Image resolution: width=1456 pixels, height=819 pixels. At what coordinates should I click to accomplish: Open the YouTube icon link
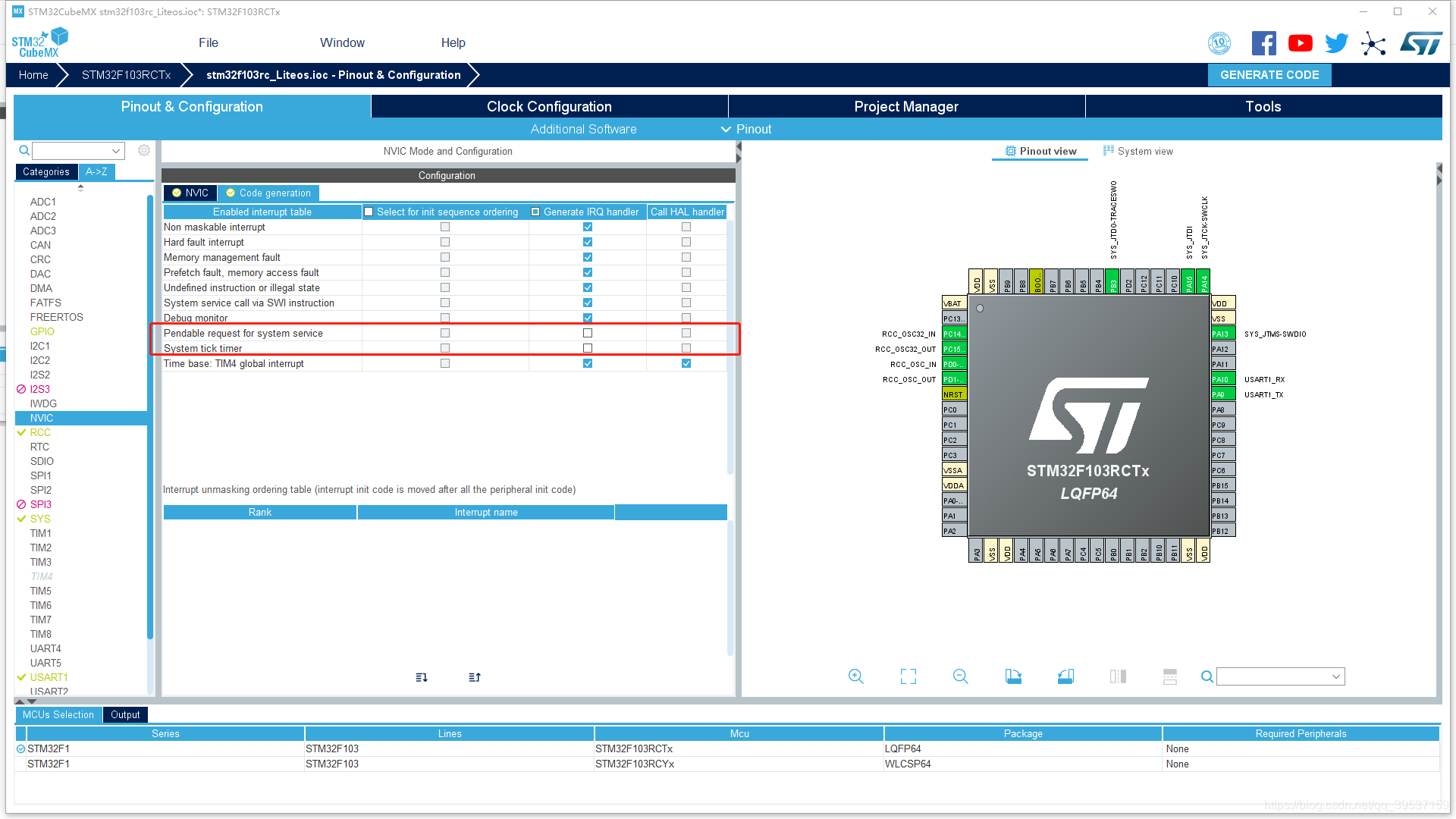point(1300,43)
